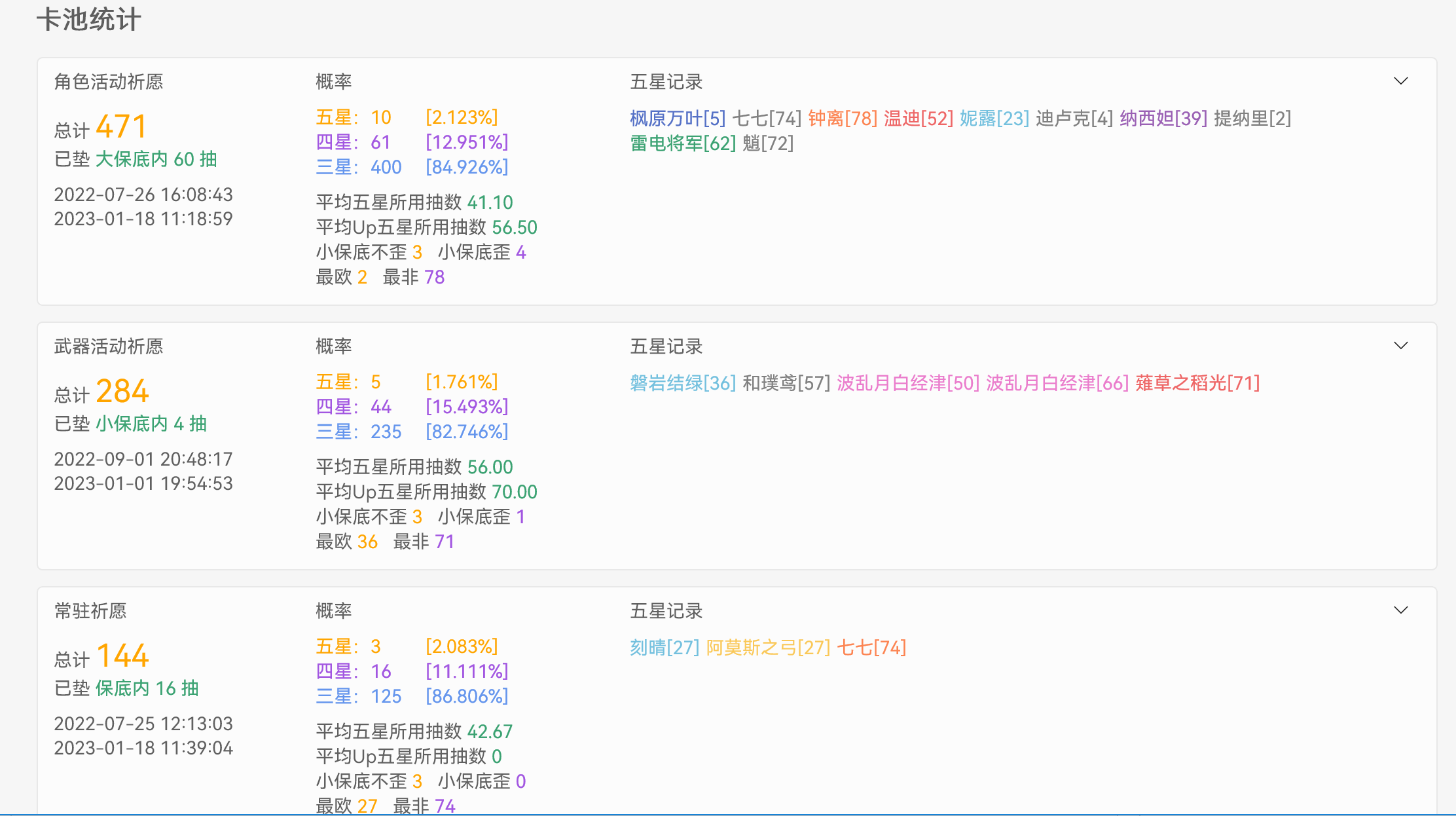Click the 卡池统计 page heading
Screen dimensions: 1456x816
coord(88,20)
